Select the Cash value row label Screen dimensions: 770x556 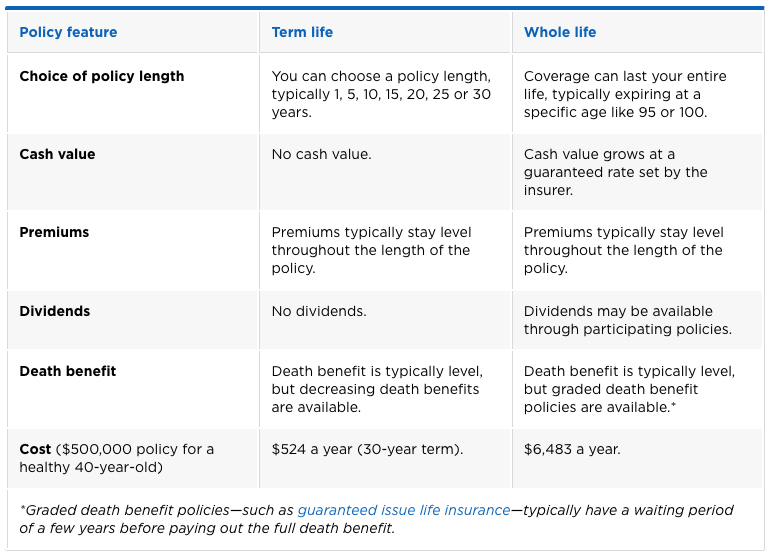pos(58,154)
